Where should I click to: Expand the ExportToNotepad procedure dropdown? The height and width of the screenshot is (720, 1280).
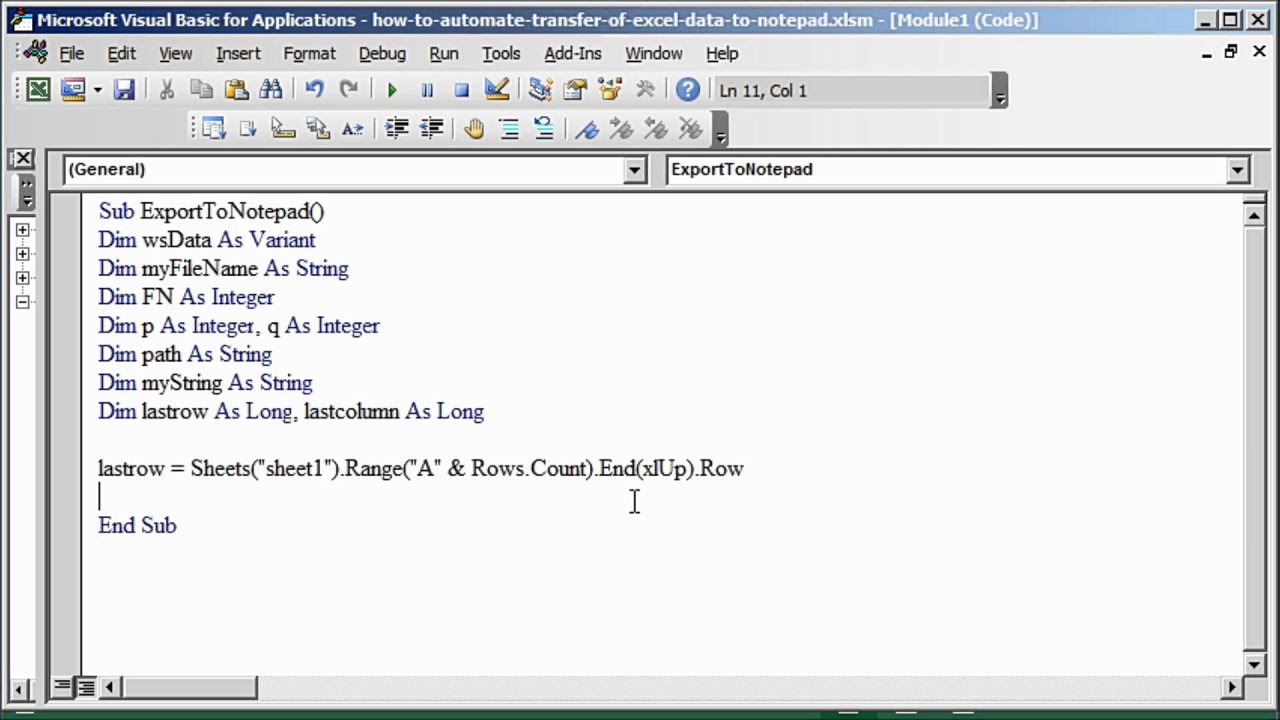coord(1238,170)
